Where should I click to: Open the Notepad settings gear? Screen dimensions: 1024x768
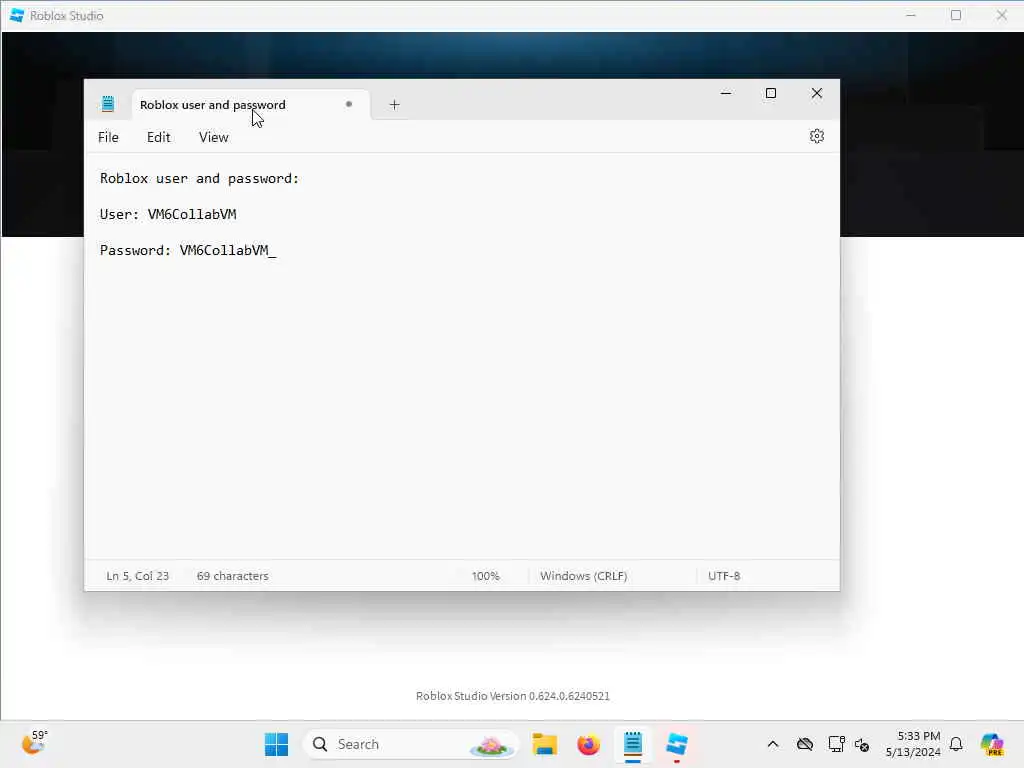tap(816, 136)
